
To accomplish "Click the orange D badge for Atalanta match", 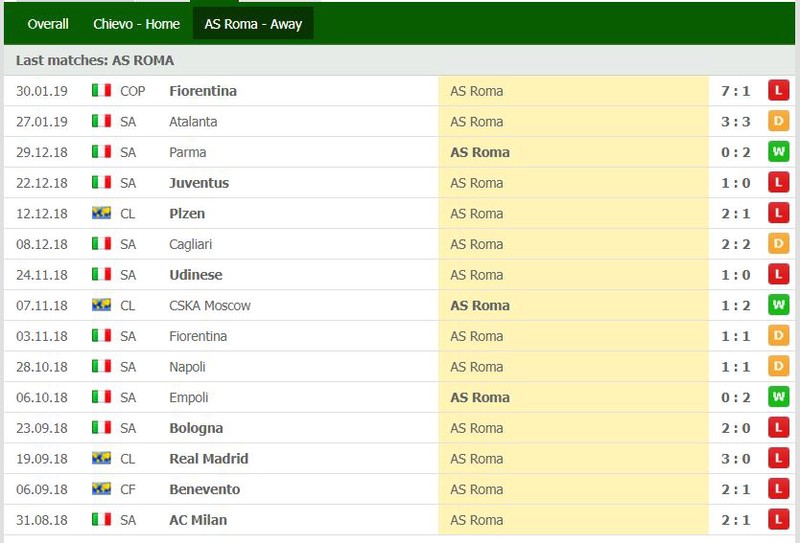I will tap(778, 121).
